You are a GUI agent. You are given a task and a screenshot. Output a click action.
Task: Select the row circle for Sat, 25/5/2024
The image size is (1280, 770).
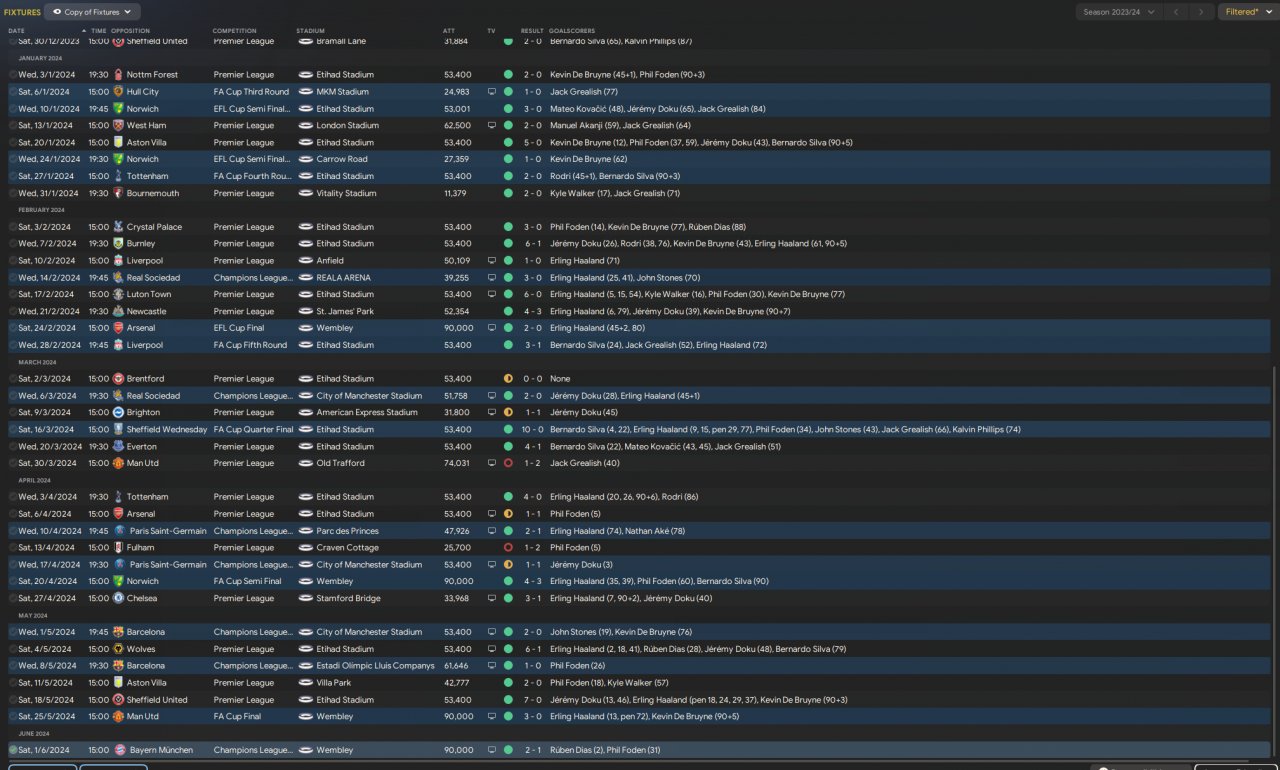(x=13, y=717)
